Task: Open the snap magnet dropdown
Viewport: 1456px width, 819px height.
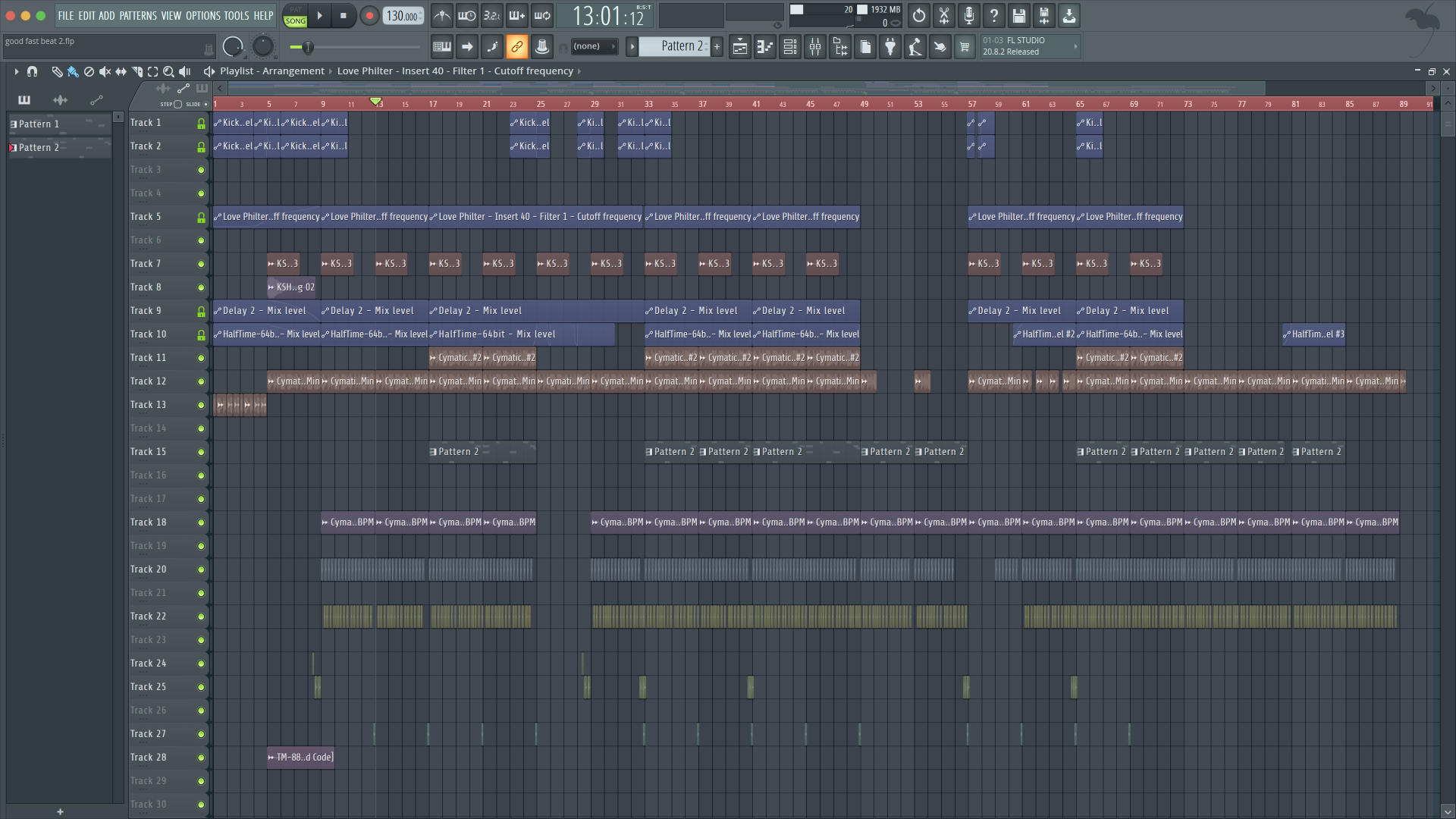Action: pyautogui.click(x=32, y=71)
